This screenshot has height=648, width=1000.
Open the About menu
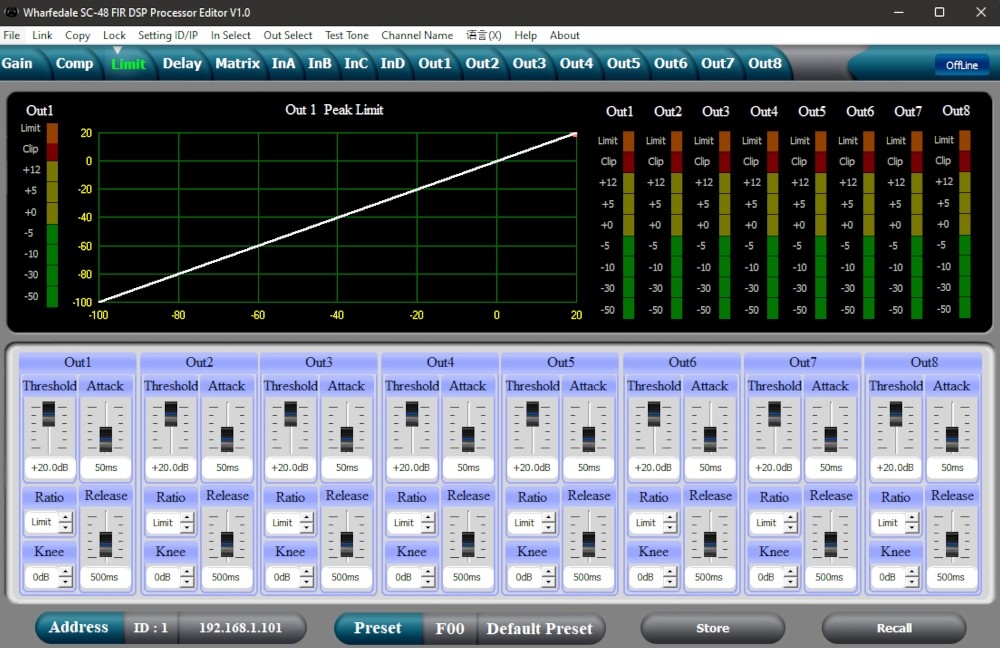pyautogui.click(x=564, y=35)
